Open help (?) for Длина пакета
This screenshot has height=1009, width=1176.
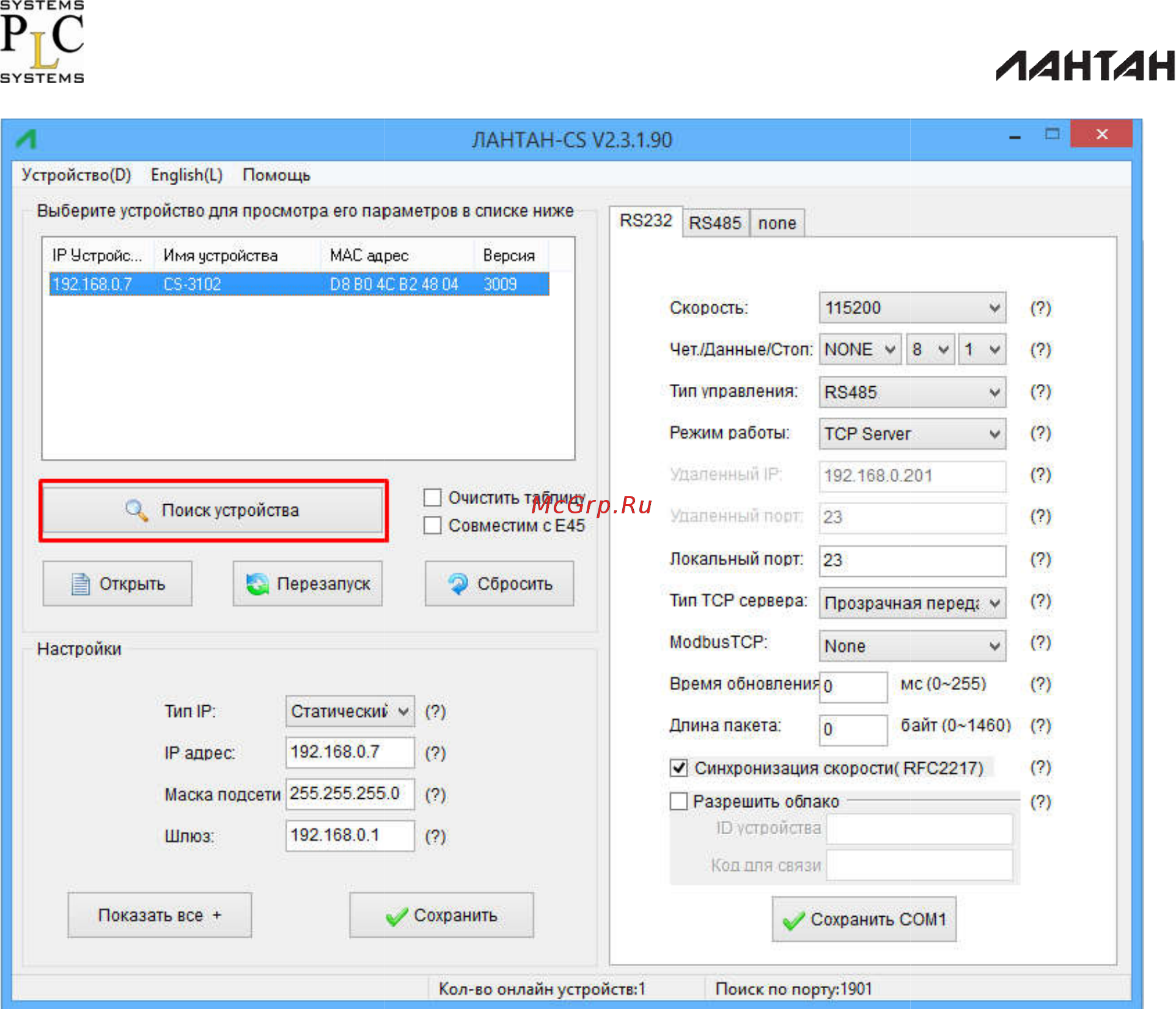tap(1040, 725)
